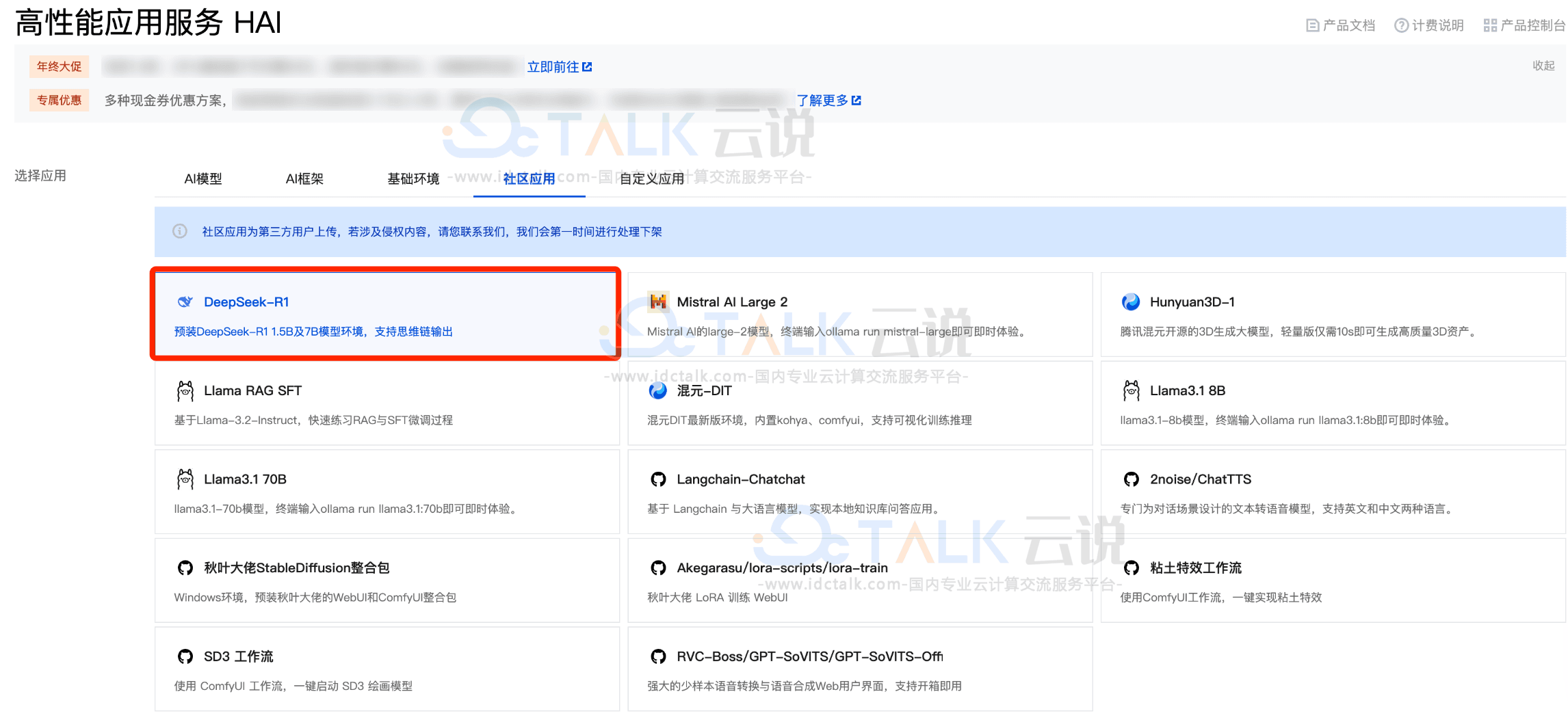This screenshot has height=720, width=1568.
Task: Pick the 混元-DIT title
Action: click(704, 390)
